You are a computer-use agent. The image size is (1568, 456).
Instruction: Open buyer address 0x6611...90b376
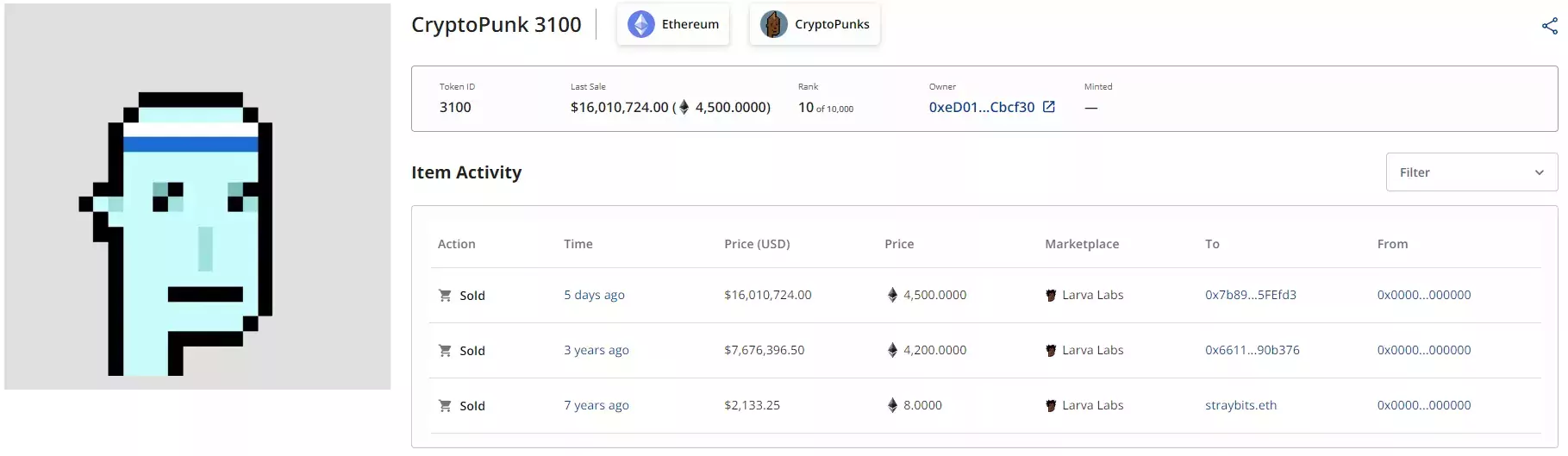1252,350
